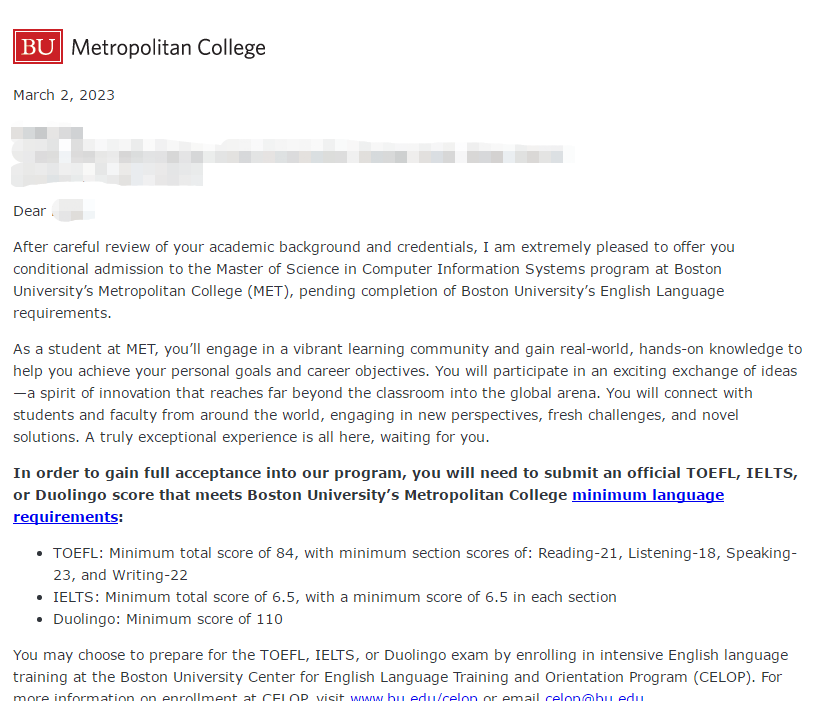Click the bold In order to gain full acceptance text
The height and width of the screenshot is (701, 820).
coord(405,495)
